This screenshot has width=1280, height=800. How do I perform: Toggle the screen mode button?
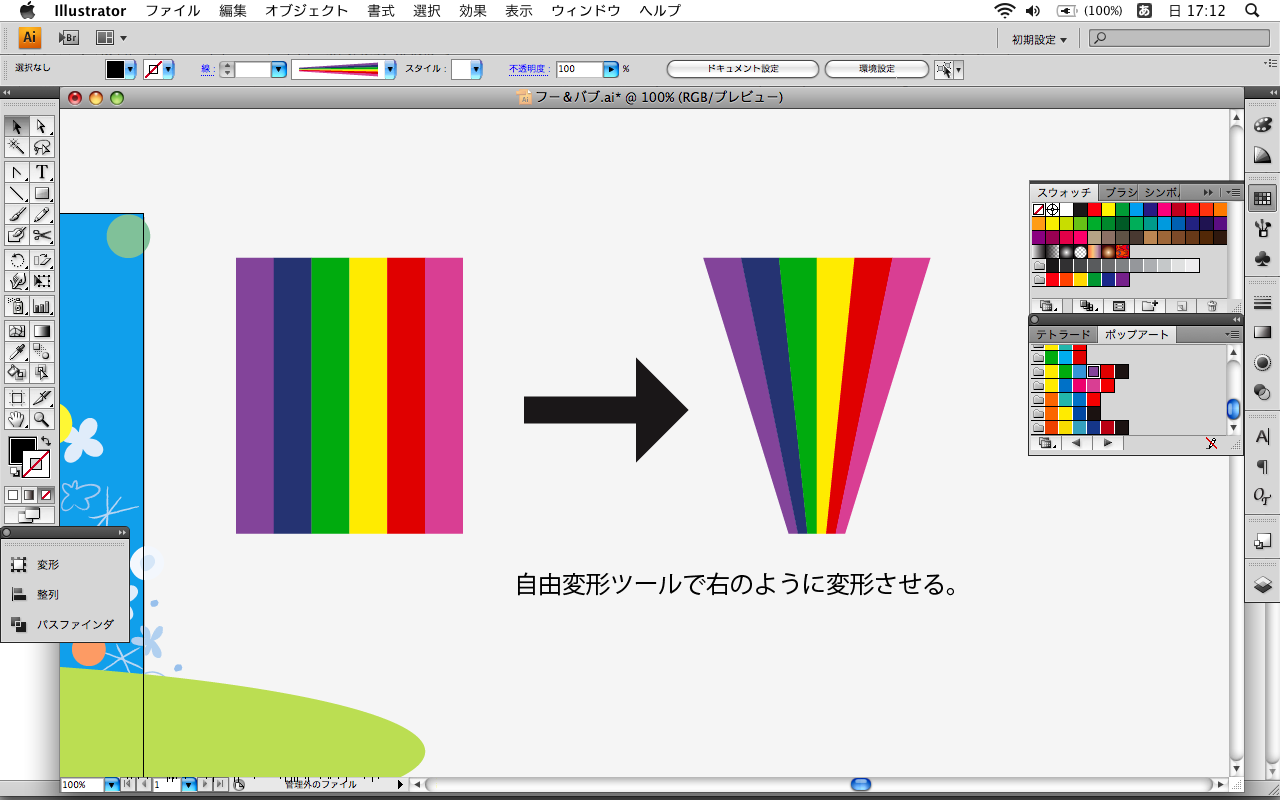coord(29,516)
